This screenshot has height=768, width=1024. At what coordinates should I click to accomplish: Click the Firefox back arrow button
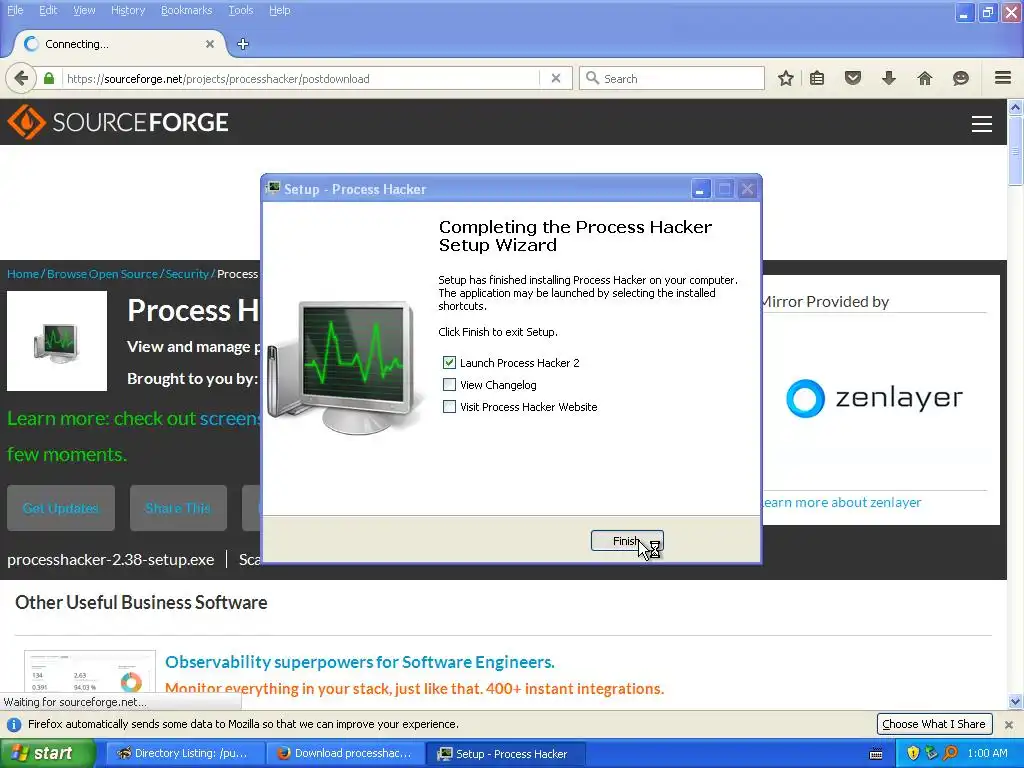pyautogui.click(x=21, y=78)
